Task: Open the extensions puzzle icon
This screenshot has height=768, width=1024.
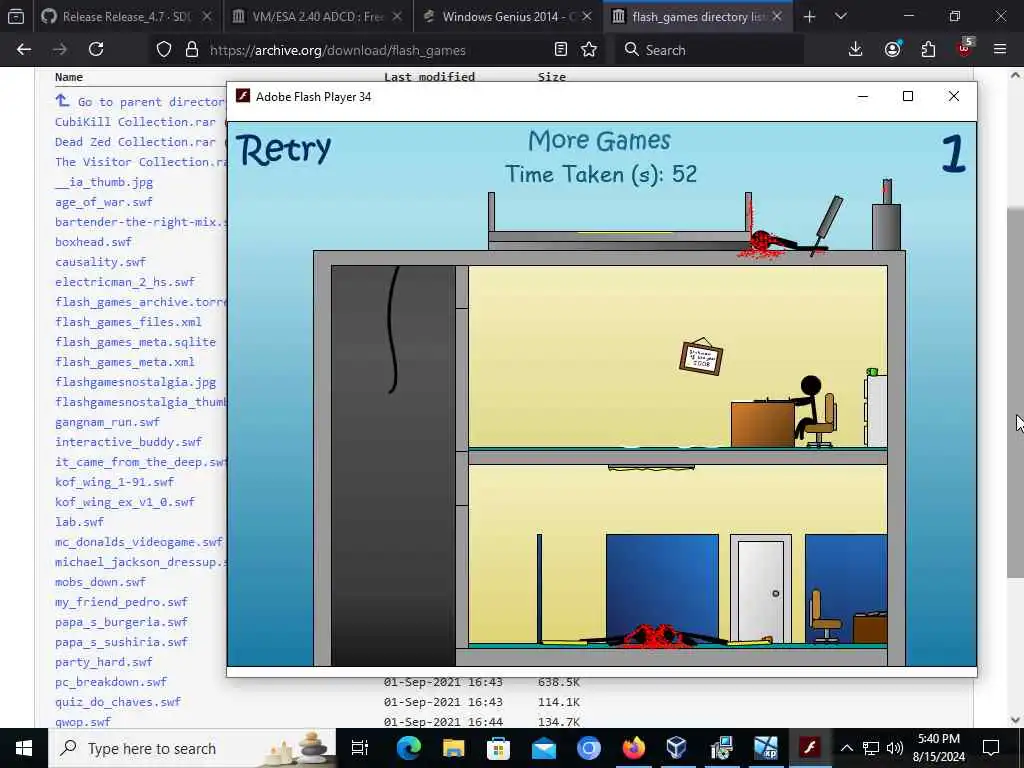Action: [x=928, y=50]
